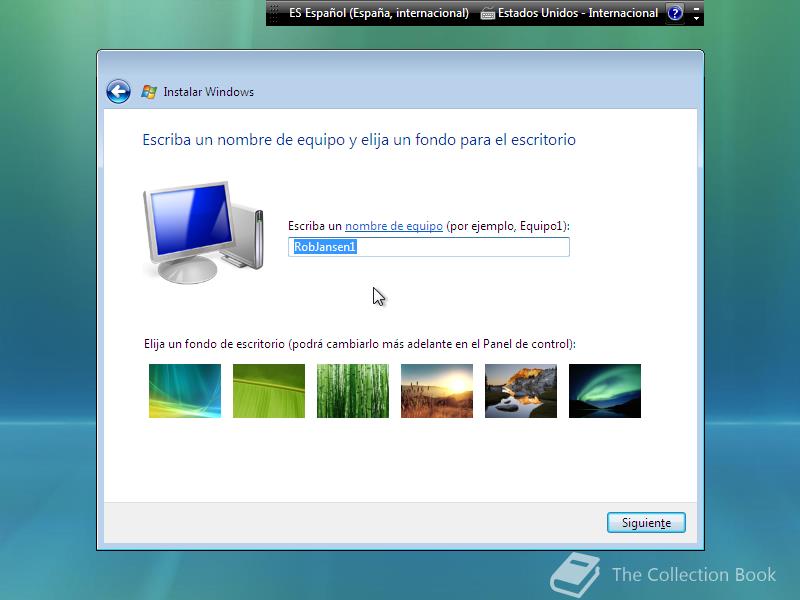Click the heading 'Escriba un nombre de equipo y elija...'
The image size is (800, 600).
(359, 140)
